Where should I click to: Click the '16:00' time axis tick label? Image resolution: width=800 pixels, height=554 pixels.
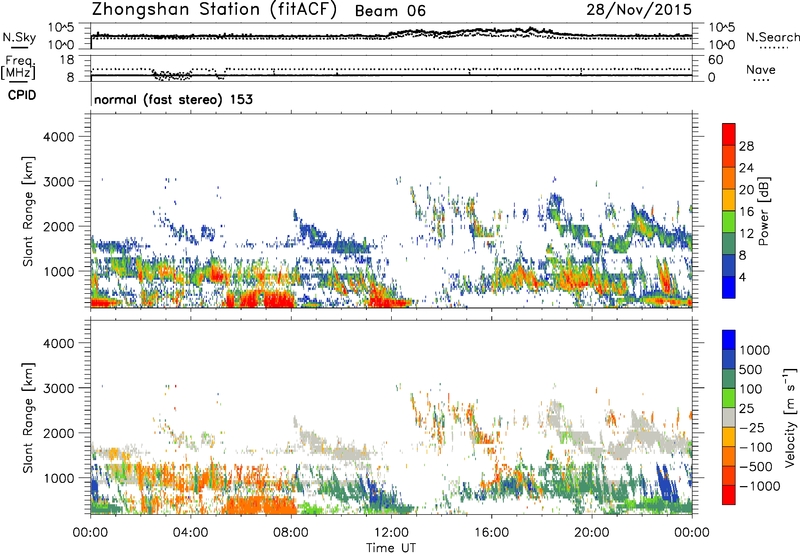coord(491,533)
